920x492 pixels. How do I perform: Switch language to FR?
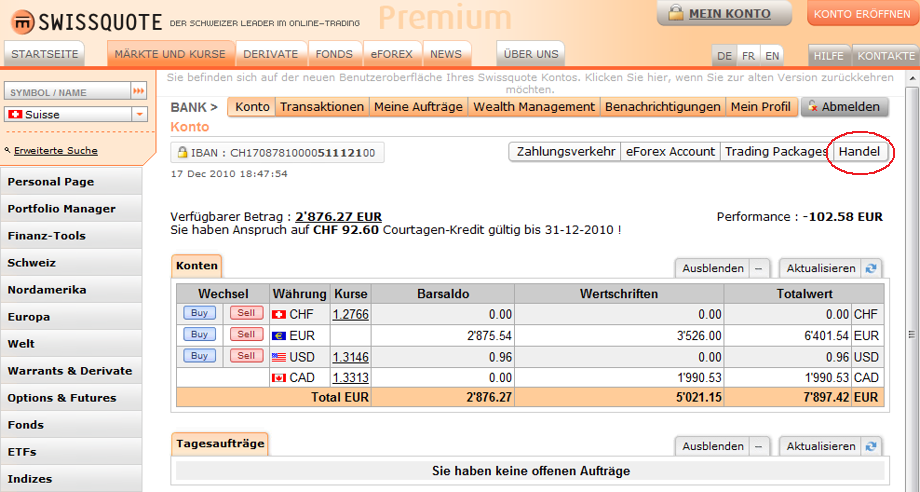coord(748,56)
